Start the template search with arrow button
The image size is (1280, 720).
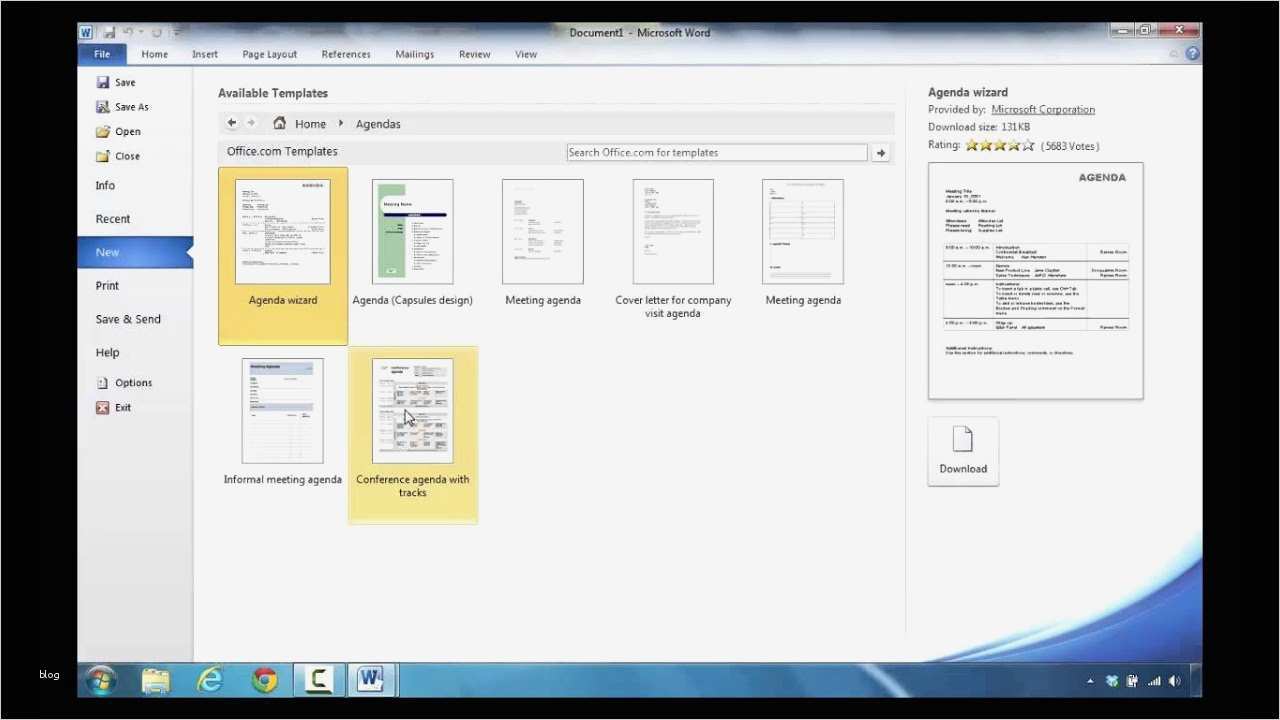click(880, 153)
